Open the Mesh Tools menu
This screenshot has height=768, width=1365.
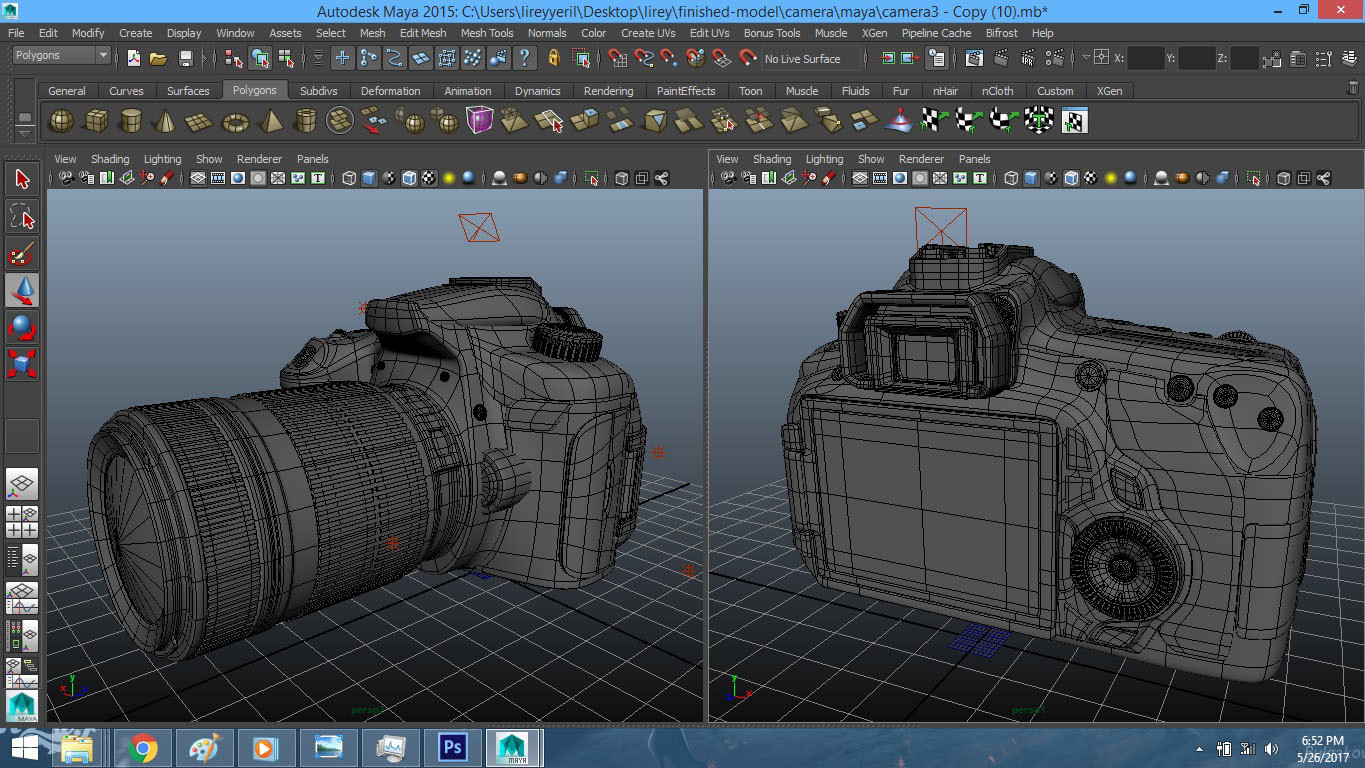(487, 33)
